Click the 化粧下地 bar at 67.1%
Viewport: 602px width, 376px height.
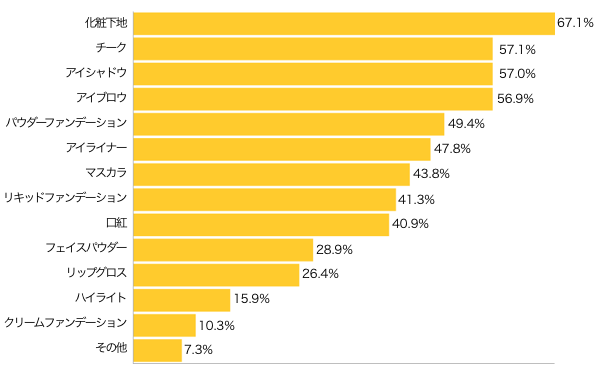(344, 24)
